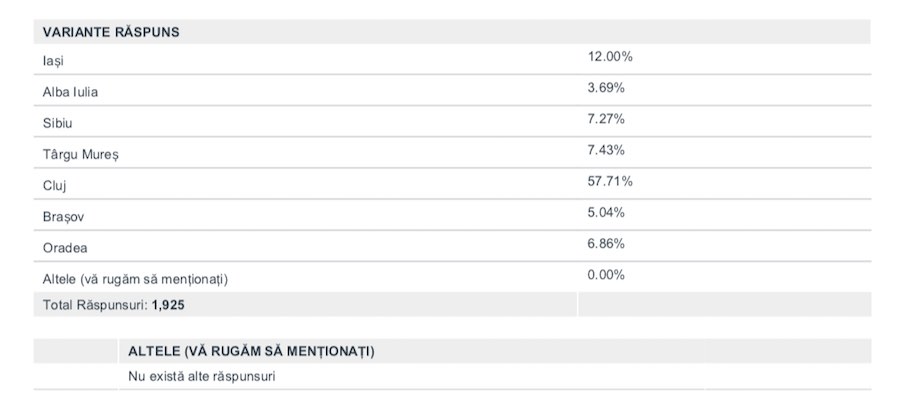Click the Nu există alte răspunsuri text
The width and height of the screenshot is (900, 417).
pyautogui.click(x=201, y=377)
